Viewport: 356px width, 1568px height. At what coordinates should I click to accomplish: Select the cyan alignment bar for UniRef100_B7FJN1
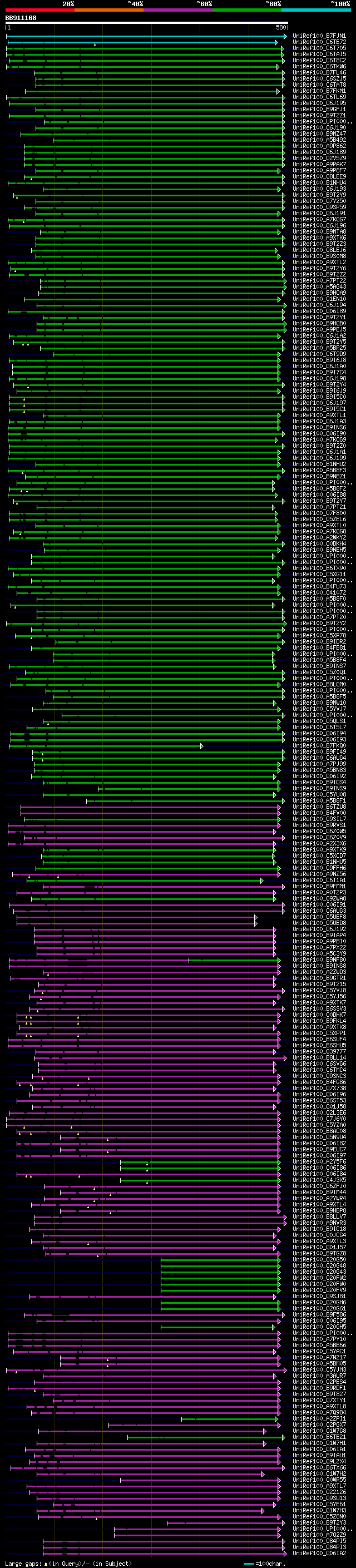(x=147, y=36)
